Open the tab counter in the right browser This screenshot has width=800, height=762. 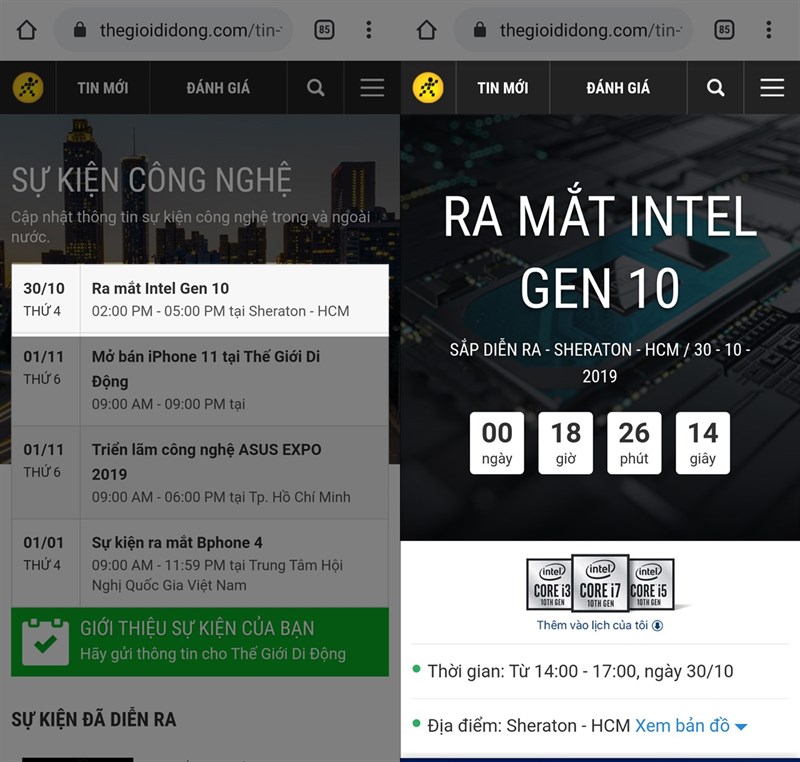724,30
